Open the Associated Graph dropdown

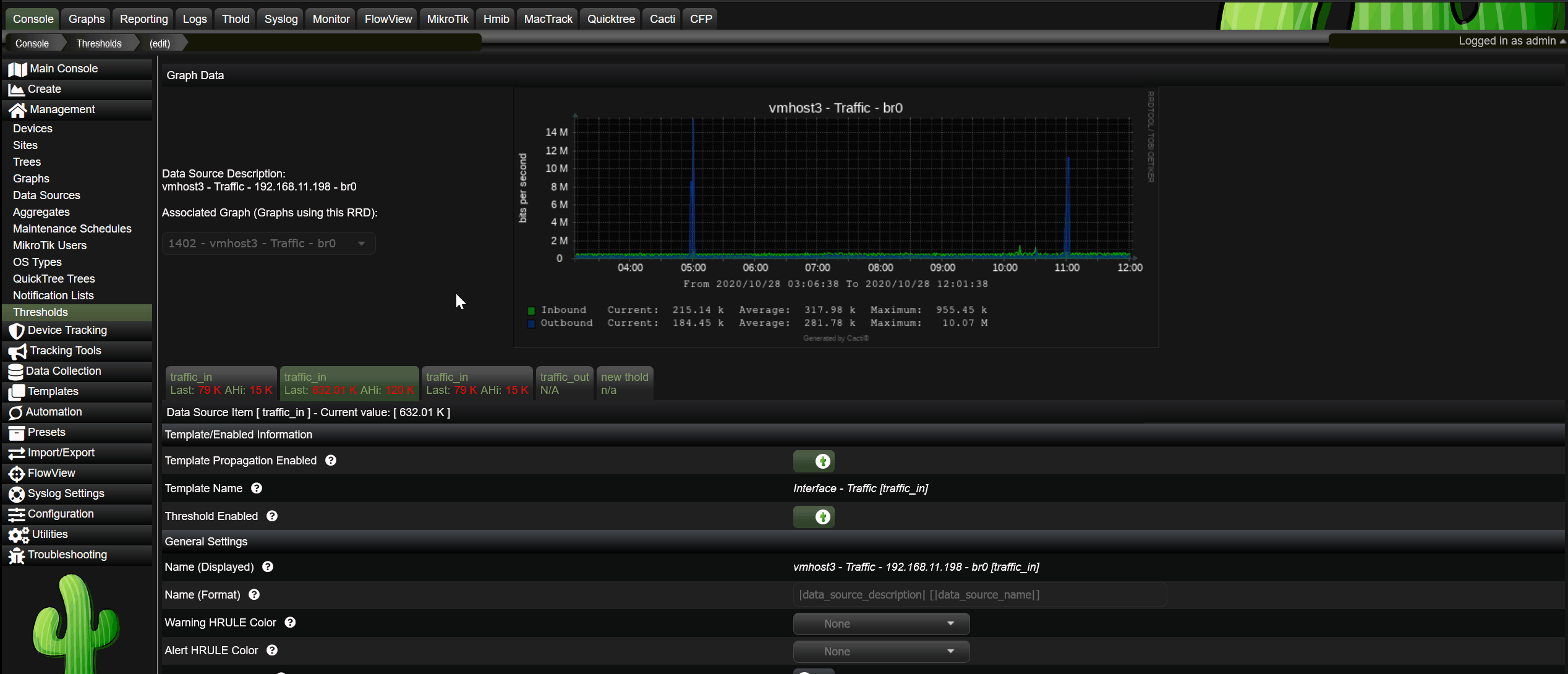point(268,243)
